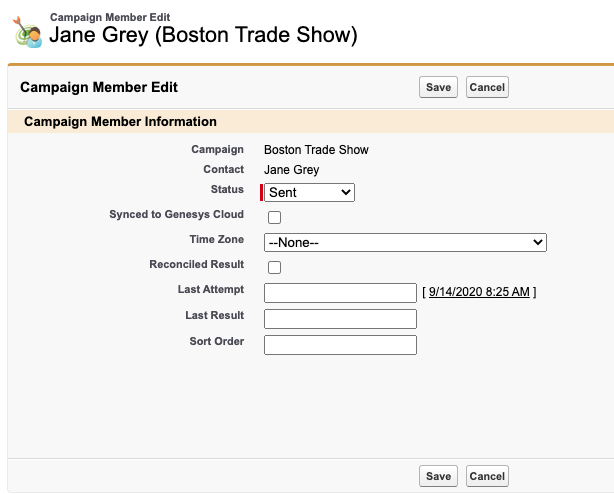Viewport: 614px width, 494px height.
Task: Click the Campaign Member Edit heading
Action: pyautogui.click(x=99, y=87)
